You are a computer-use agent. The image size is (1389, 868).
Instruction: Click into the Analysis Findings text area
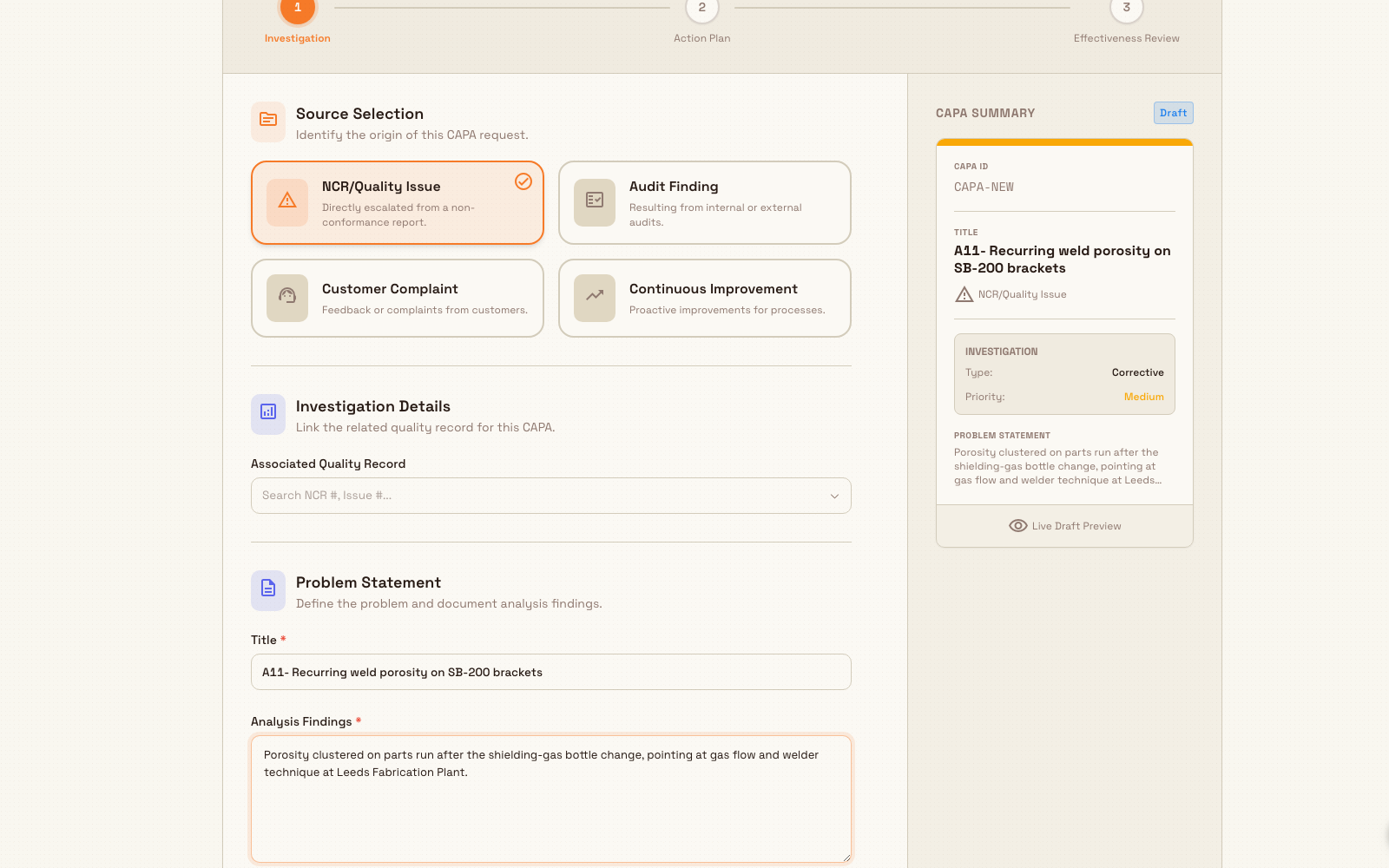551,799
